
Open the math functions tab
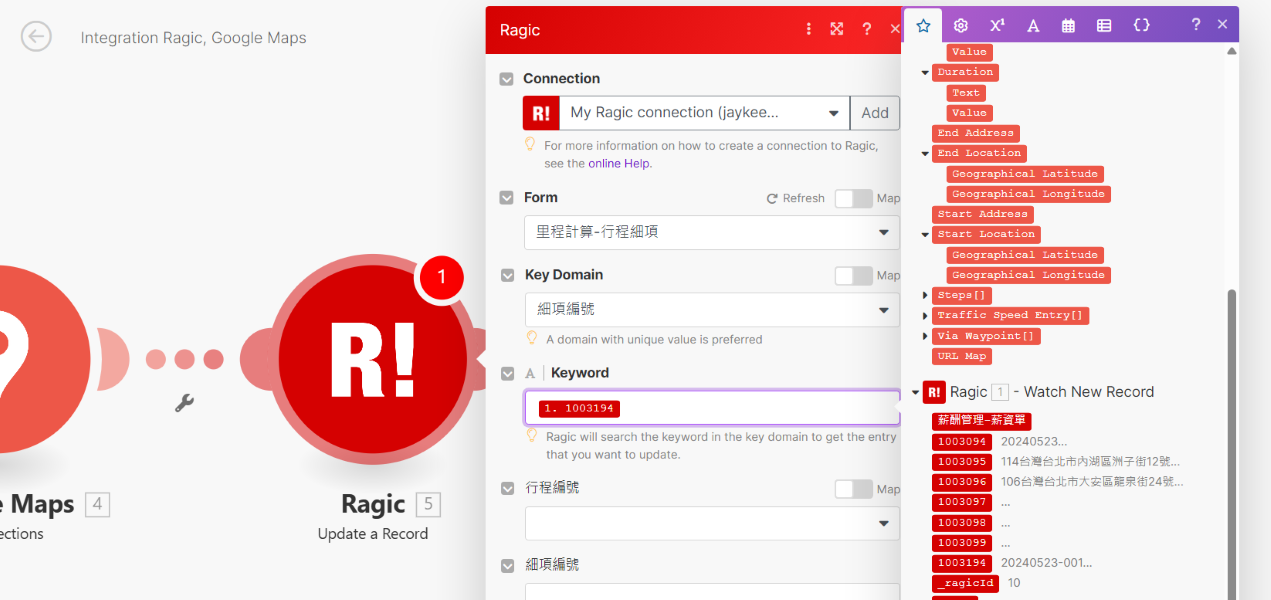click(996, 25)
